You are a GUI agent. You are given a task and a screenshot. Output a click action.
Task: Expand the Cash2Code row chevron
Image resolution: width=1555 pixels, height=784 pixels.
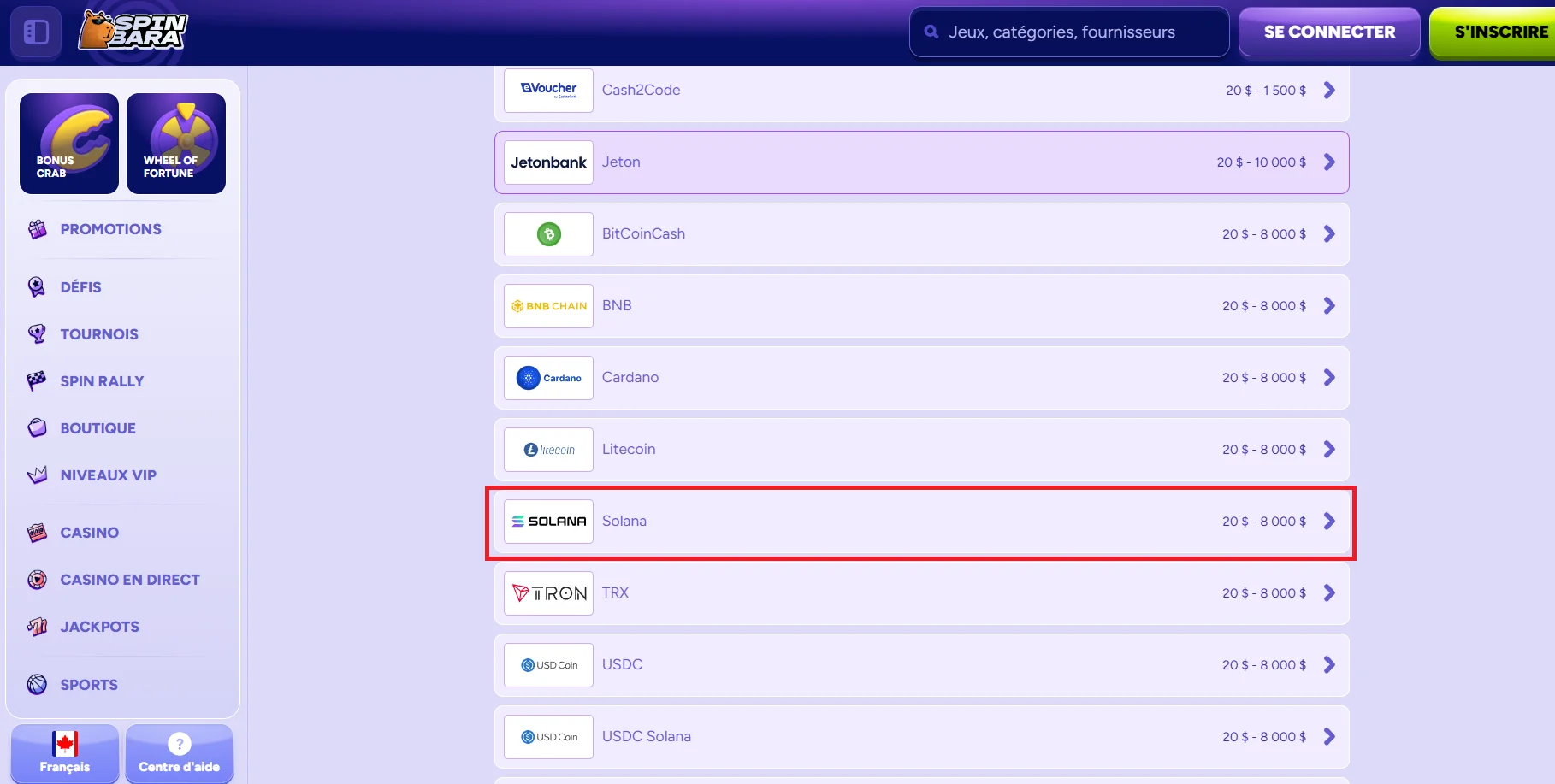click(x=1329, y=91)
